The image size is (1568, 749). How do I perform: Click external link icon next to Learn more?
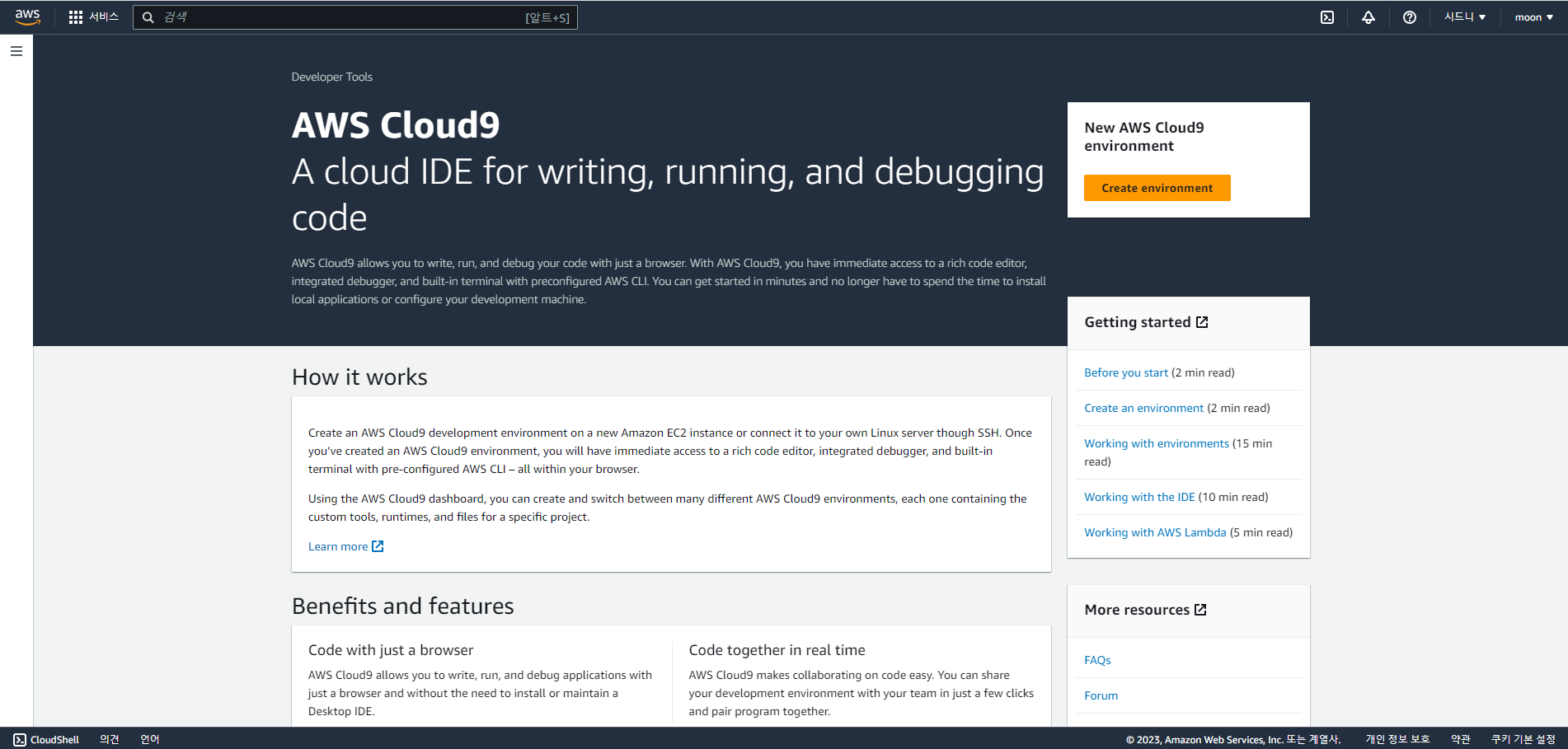pyautogui.click(x=378, y=546)
